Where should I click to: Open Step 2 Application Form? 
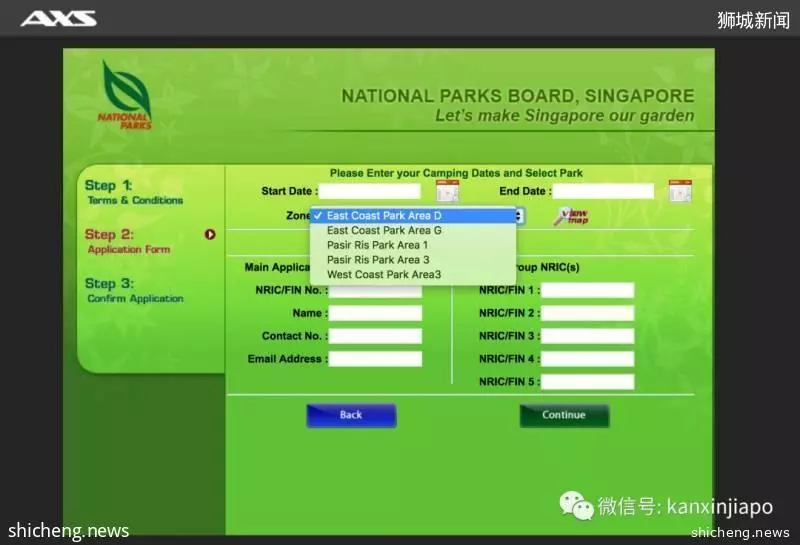pos(128,241)
